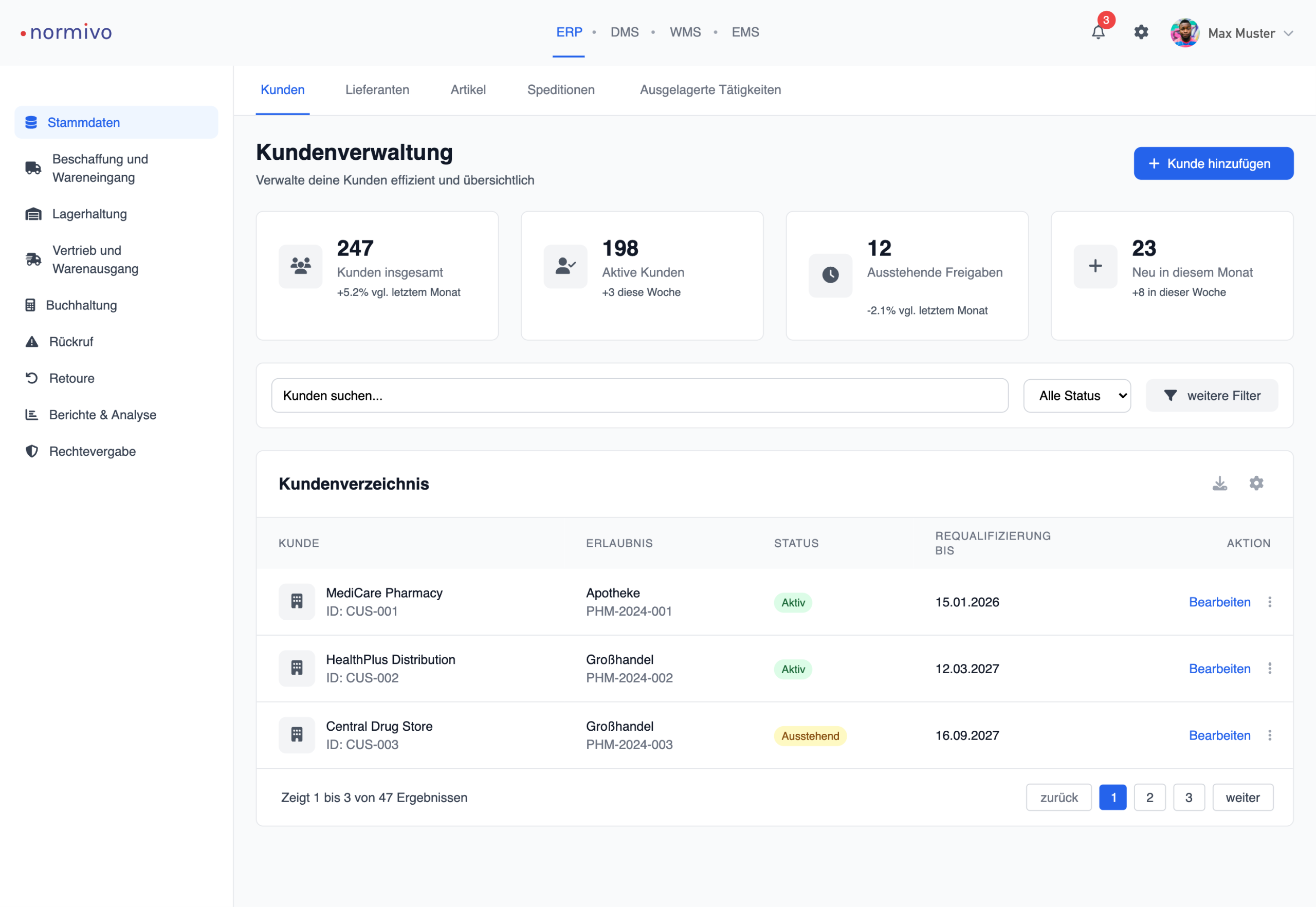This screenshot has height=907, width=1316.
Task: Click building icon of HealthPlus Distribution
Action: coord(297,669)
